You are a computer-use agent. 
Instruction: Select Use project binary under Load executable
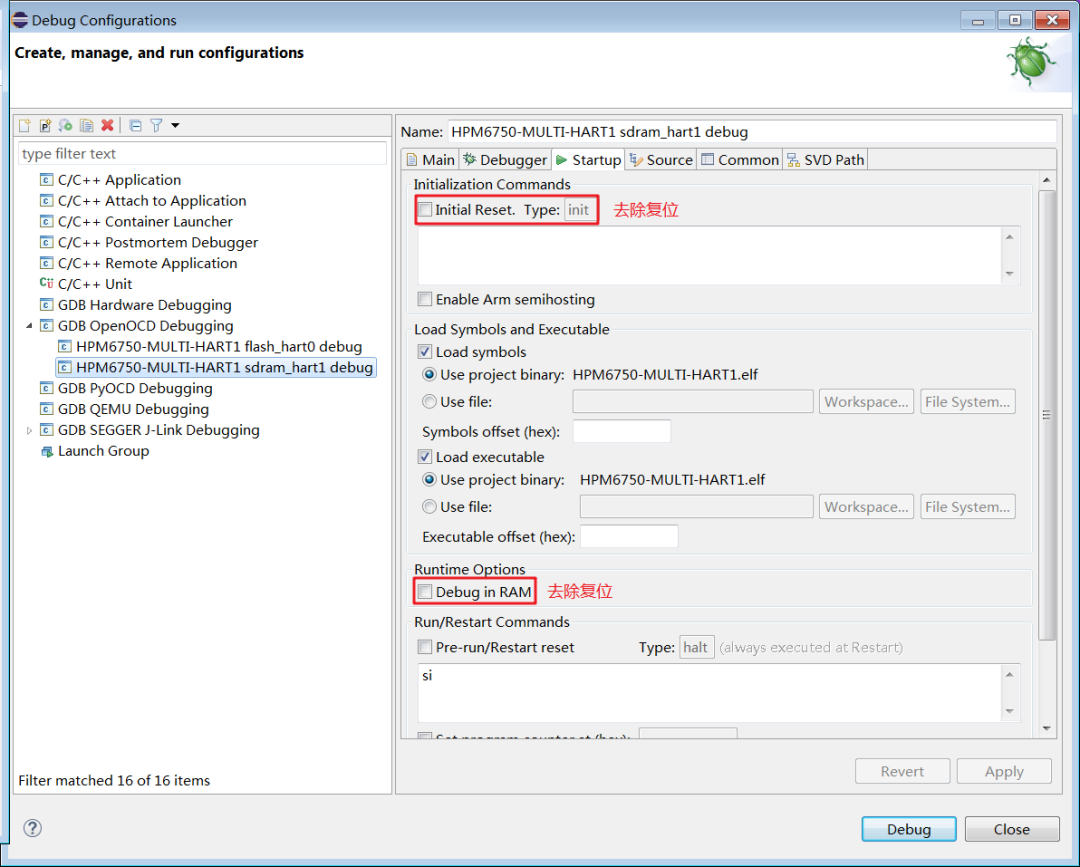[x=429, y=479]
